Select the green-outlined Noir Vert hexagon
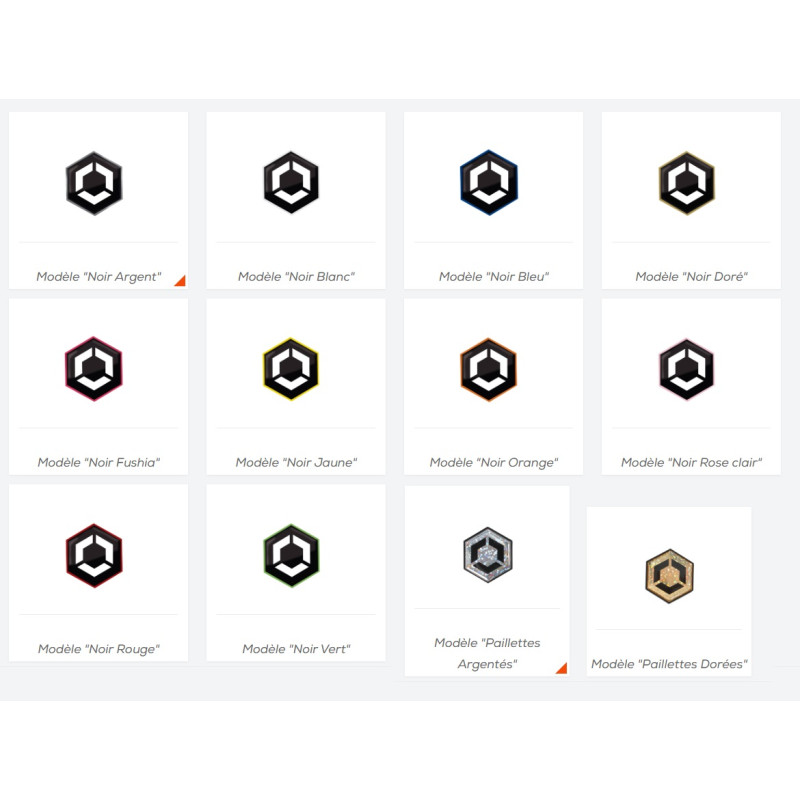The width and height of the screenshot is (800, 800). [291, 556]
